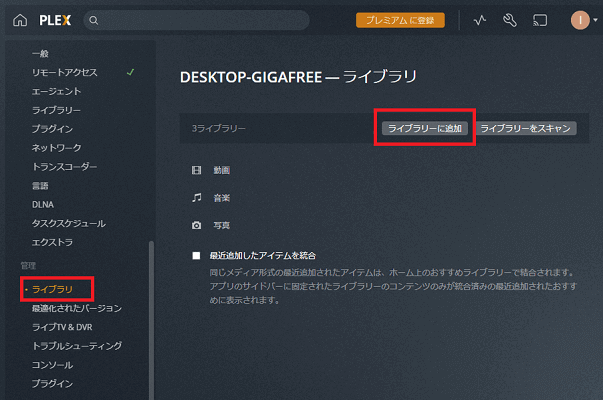603x400 pixels.
Task: Focus the top search field
Action: pyautogui.click(x=196, y=20)
